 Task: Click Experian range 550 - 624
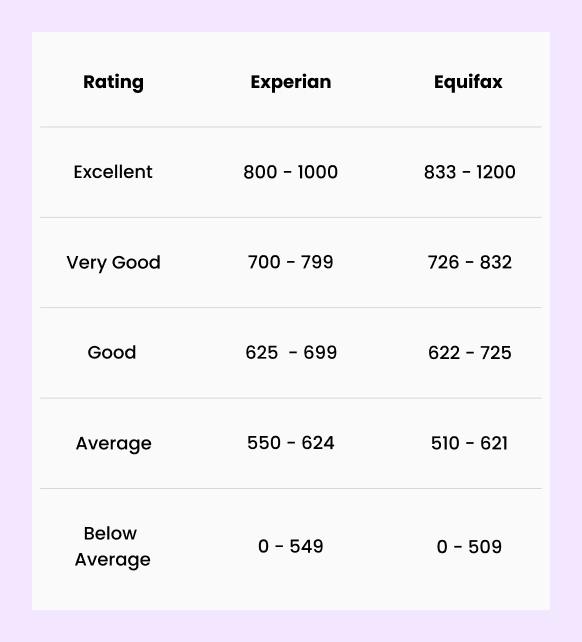pyautogui.click(x=291, y=443)
